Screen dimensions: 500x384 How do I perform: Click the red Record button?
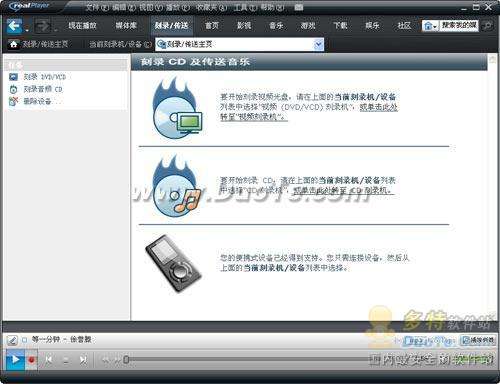pyautogui.click(x=32, y=360)
